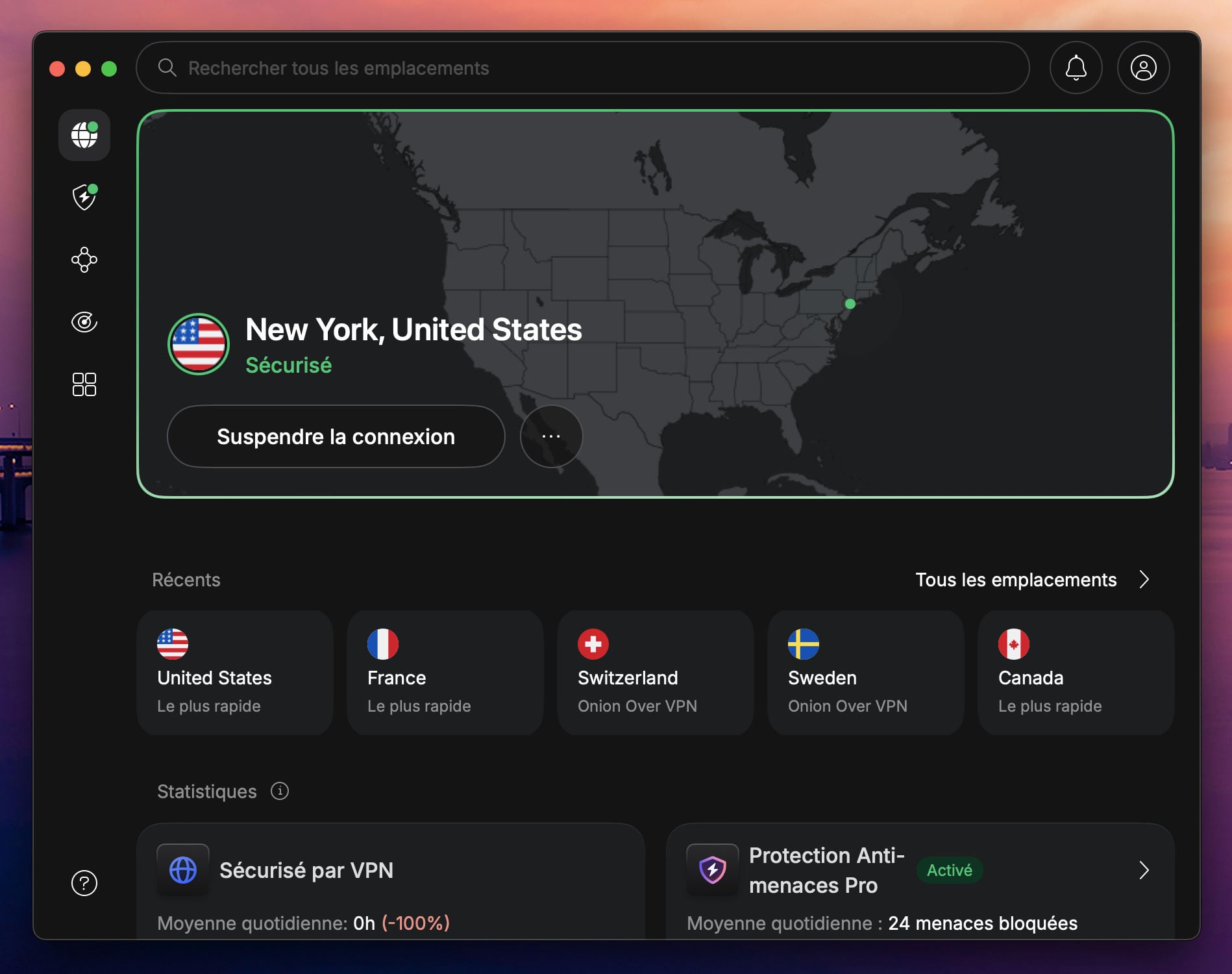
Task: Select the VPN globe icon in the sidebar
Action: (83, 135)
